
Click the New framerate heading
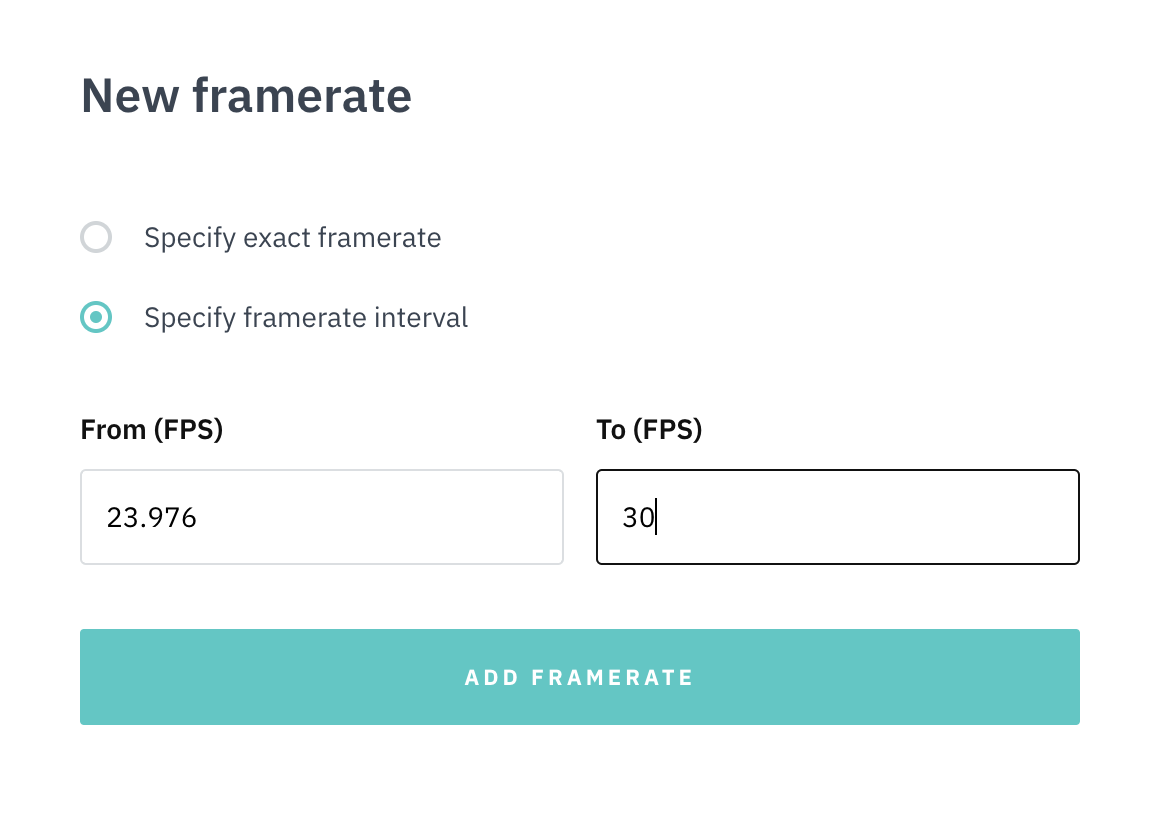coord(246,95)
